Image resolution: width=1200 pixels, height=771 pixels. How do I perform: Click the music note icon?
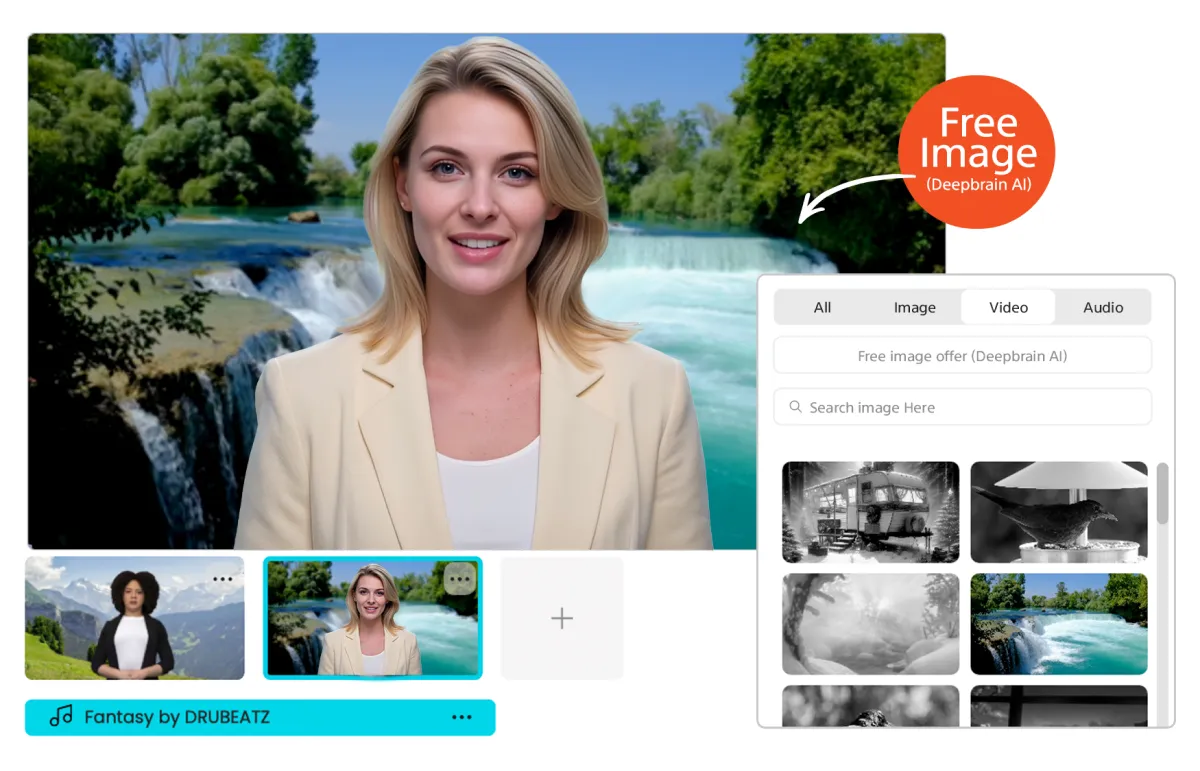[61, 716]
